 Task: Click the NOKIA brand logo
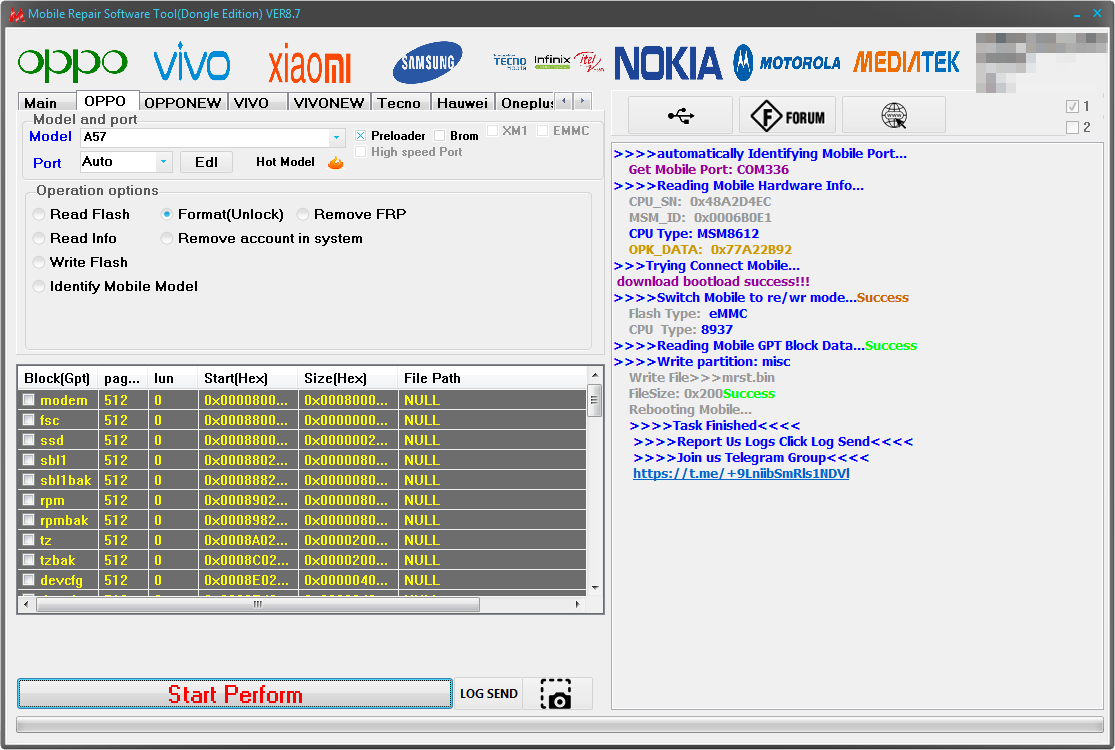(x=668, y=63)
